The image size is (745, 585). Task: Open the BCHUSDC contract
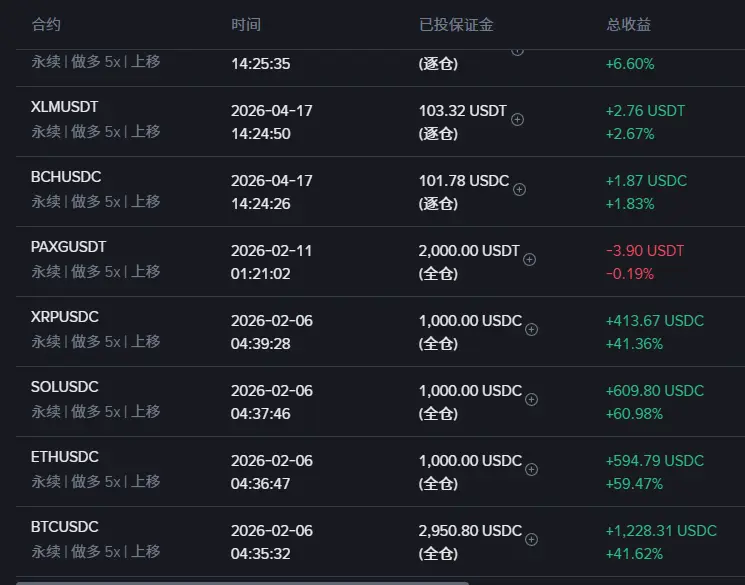(x=66, y=177)
